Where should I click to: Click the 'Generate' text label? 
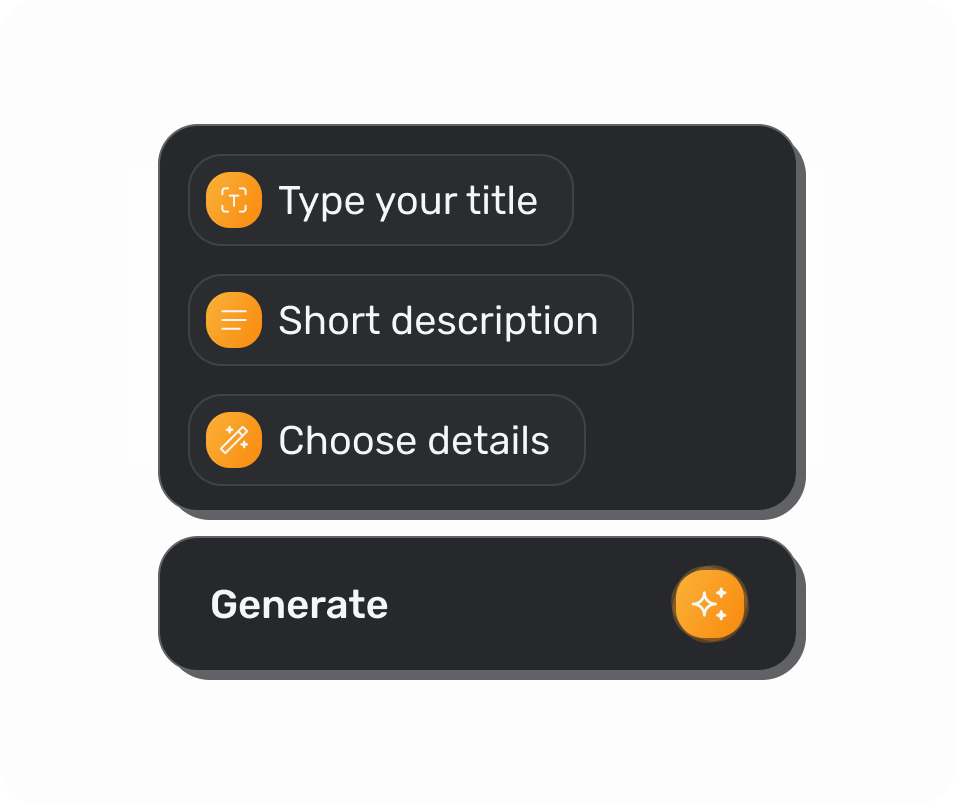pos(298,604)
